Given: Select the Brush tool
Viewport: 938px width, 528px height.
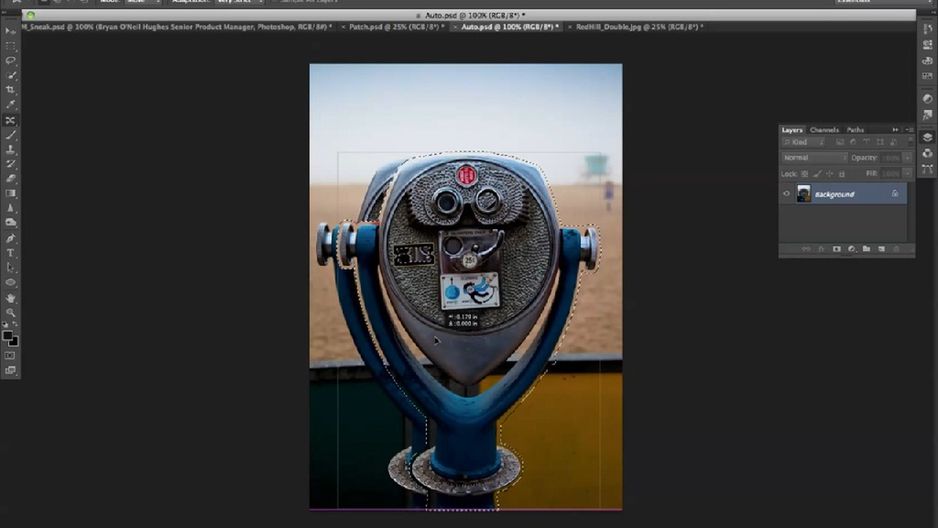Looking at the screenshot, I should [x=10, y=135].
